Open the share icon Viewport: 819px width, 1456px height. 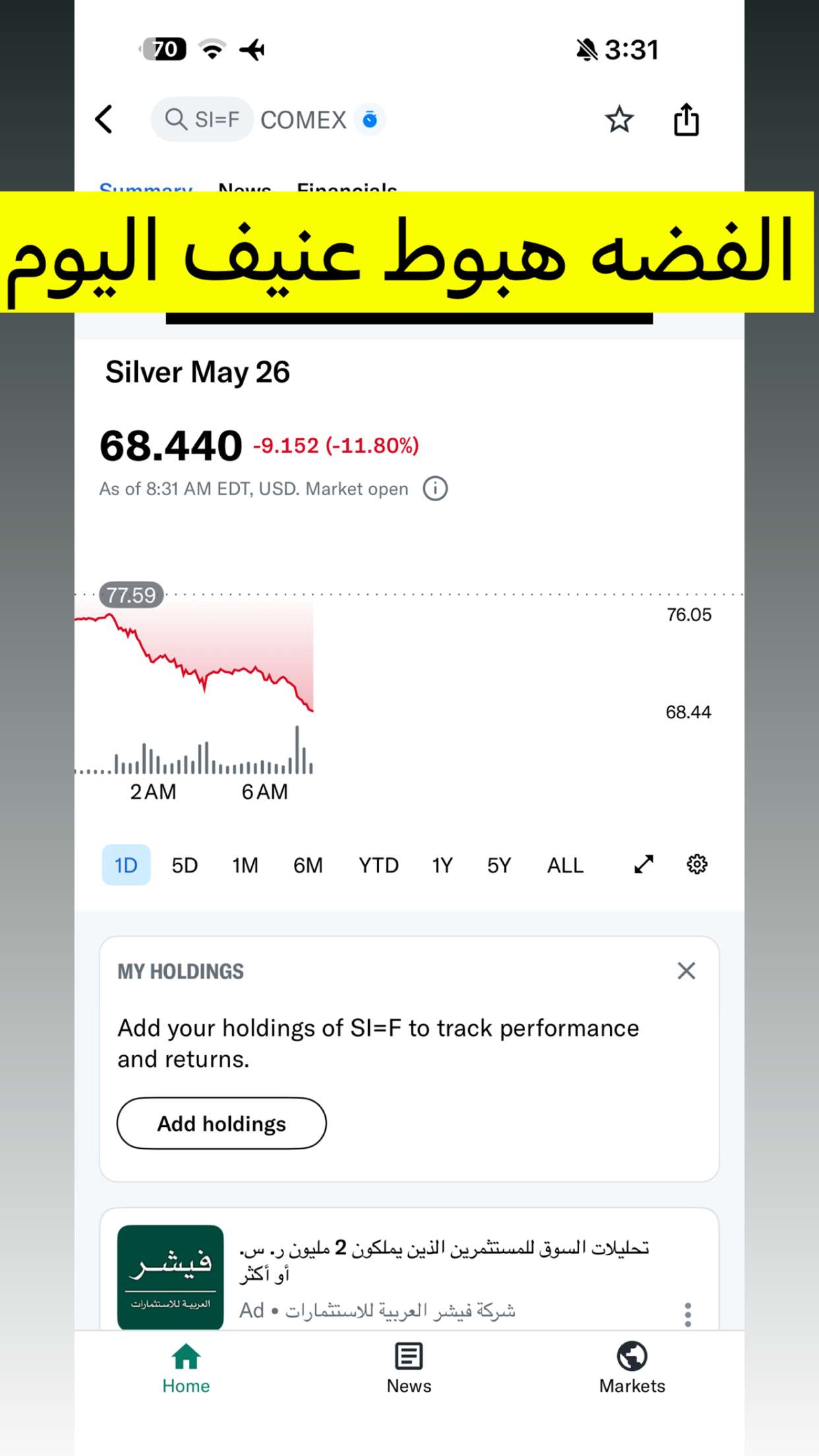(686, 119)
